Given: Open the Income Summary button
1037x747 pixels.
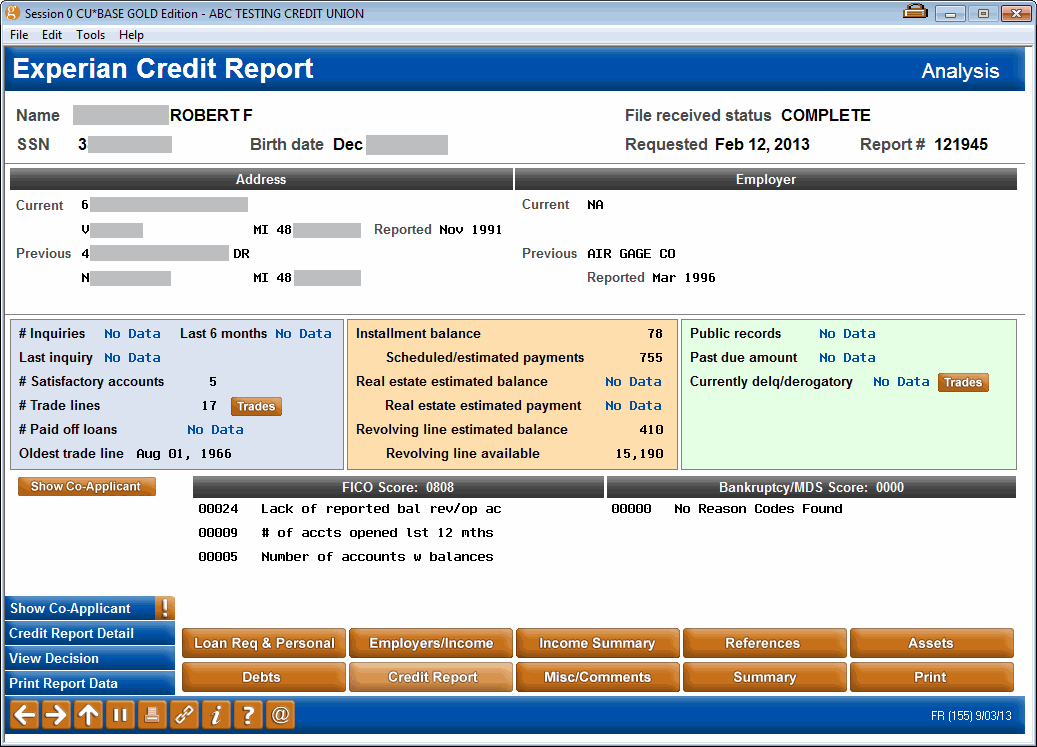Looking at the screenshot, I should click(x=598, y=643).
